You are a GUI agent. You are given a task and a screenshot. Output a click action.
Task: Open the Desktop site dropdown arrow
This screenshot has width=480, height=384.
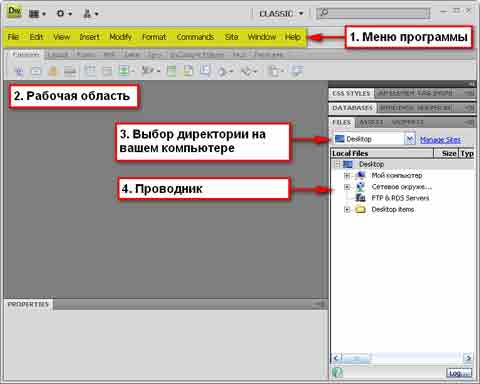point(409,139)
